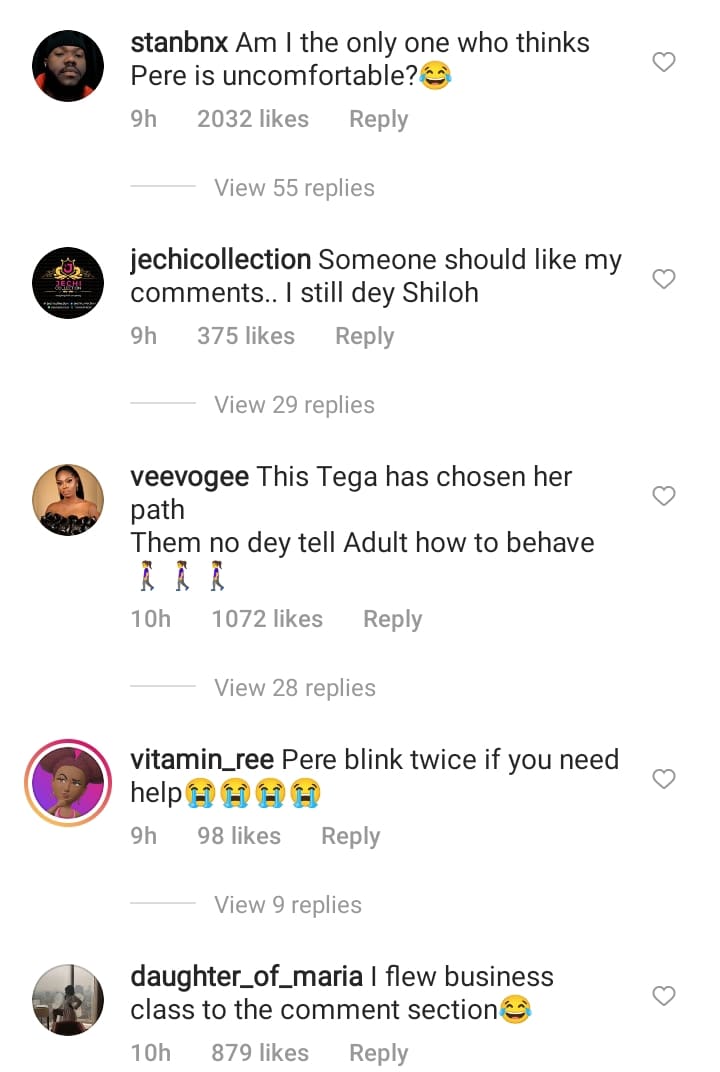This screenshot has height=1072, width=720.
Task: Tap heart on jechicollection's comment
Action: (x=664, y=279)
